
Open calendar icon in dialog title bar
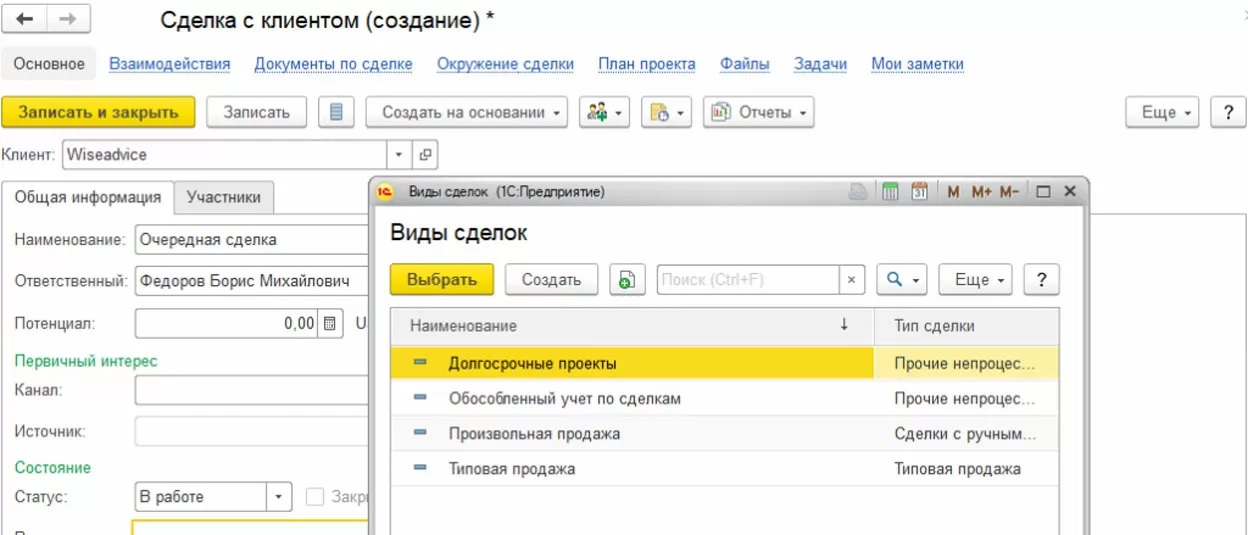tap(920, 191)
